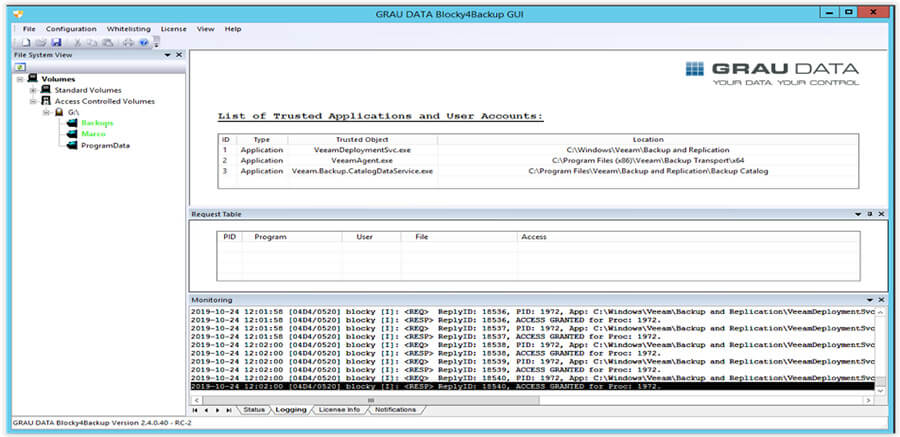Click the ProgramData folder icon
900x437 pixels.
(x=72, y=145)
